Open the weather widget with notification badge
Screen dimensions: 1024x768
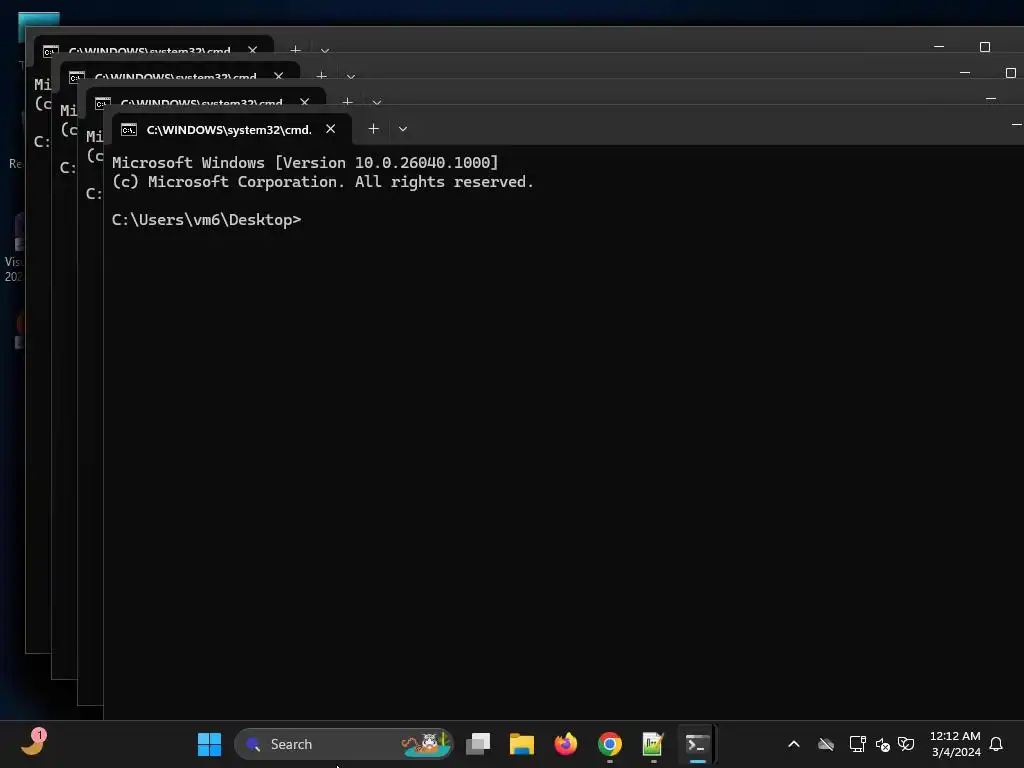[x=34, y=743]
